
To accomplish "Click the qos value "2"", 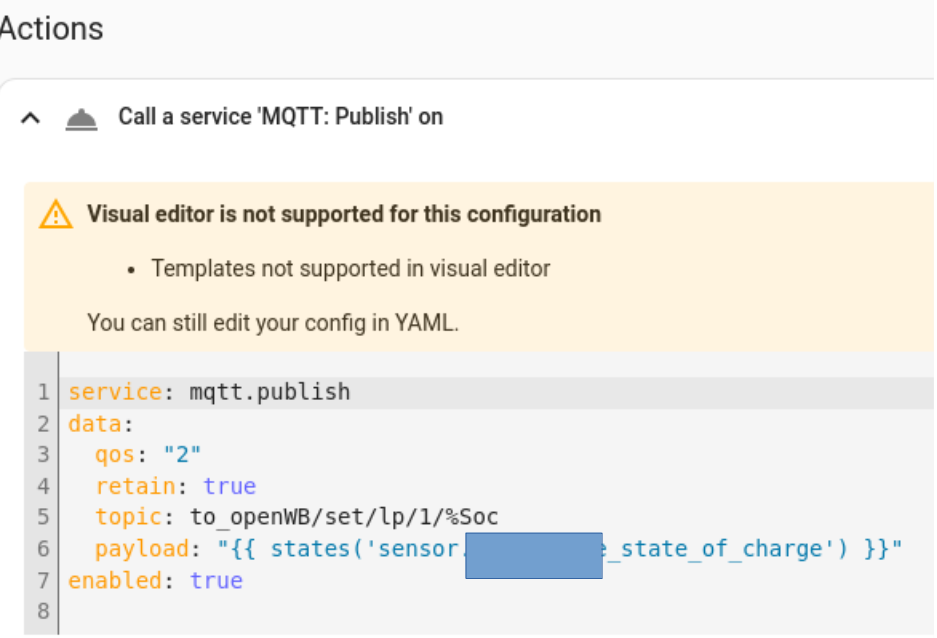I will [182, 455].
